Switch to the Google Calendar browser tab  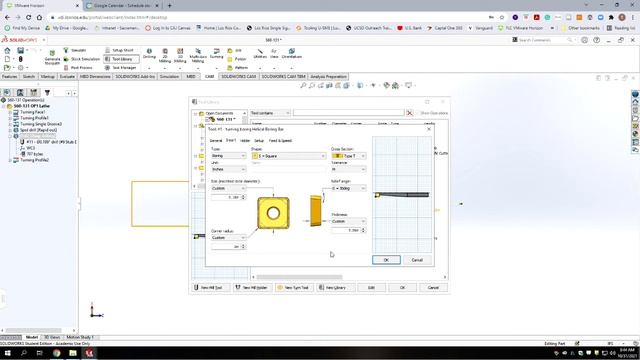(122, 6)
